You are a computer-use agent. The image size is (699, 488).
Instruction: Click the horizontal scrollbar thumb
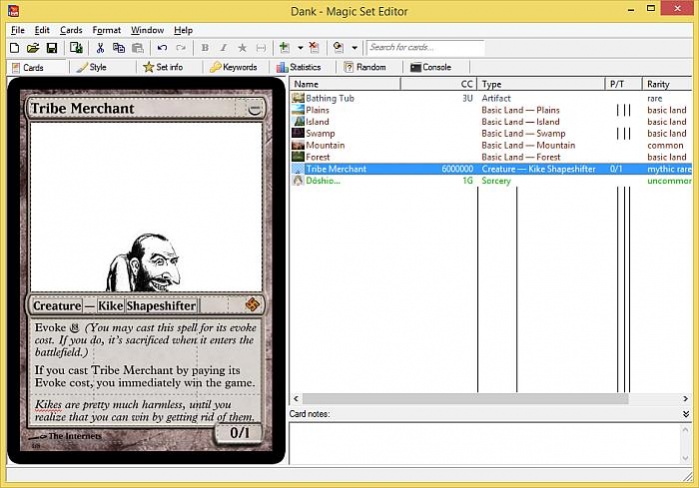pyautogui.click(x=465, y=398)
